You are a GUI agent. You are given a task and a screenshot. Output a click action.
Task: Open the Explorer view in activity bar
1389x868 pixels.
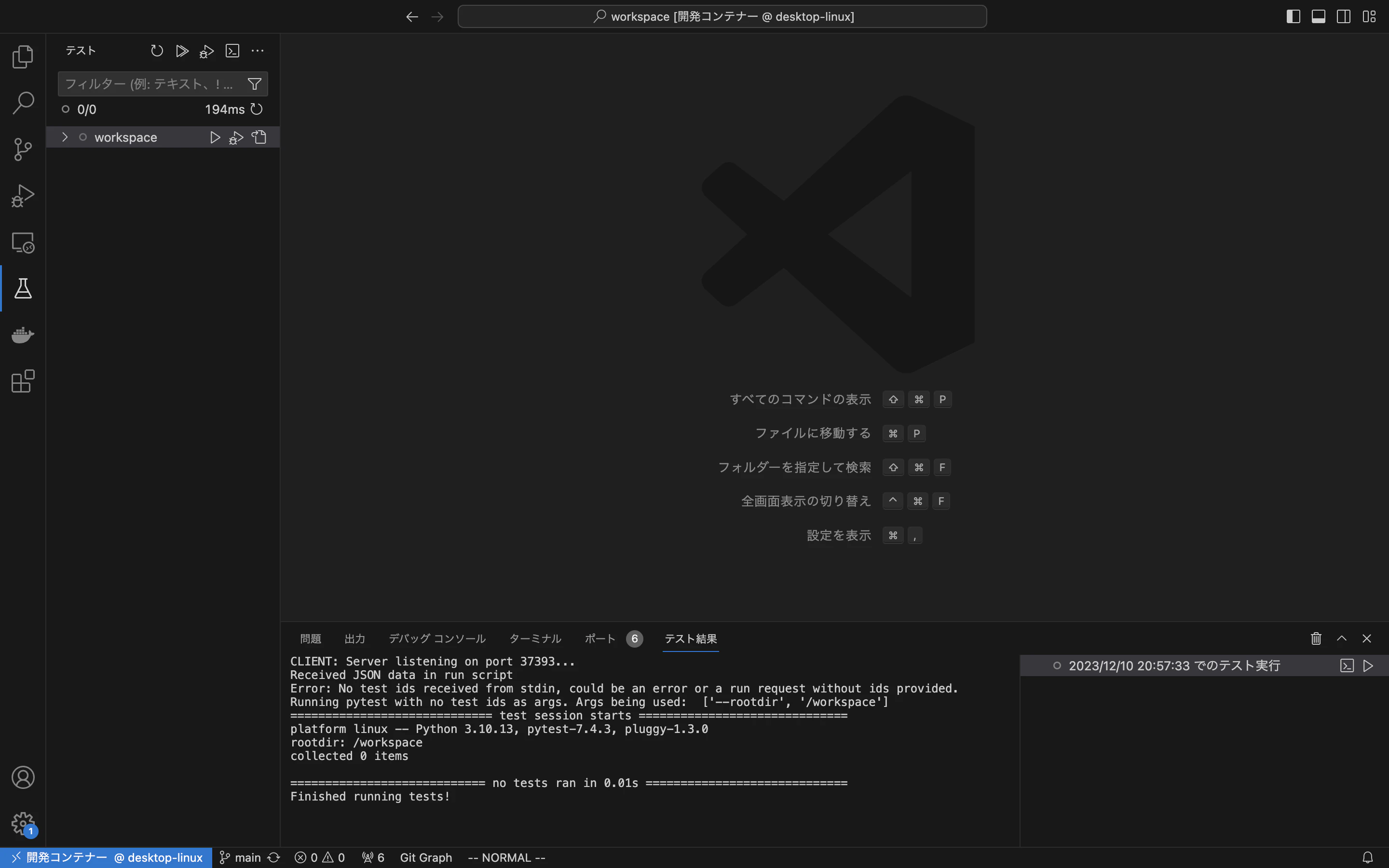pyautogui.click(x=23, y=56)
